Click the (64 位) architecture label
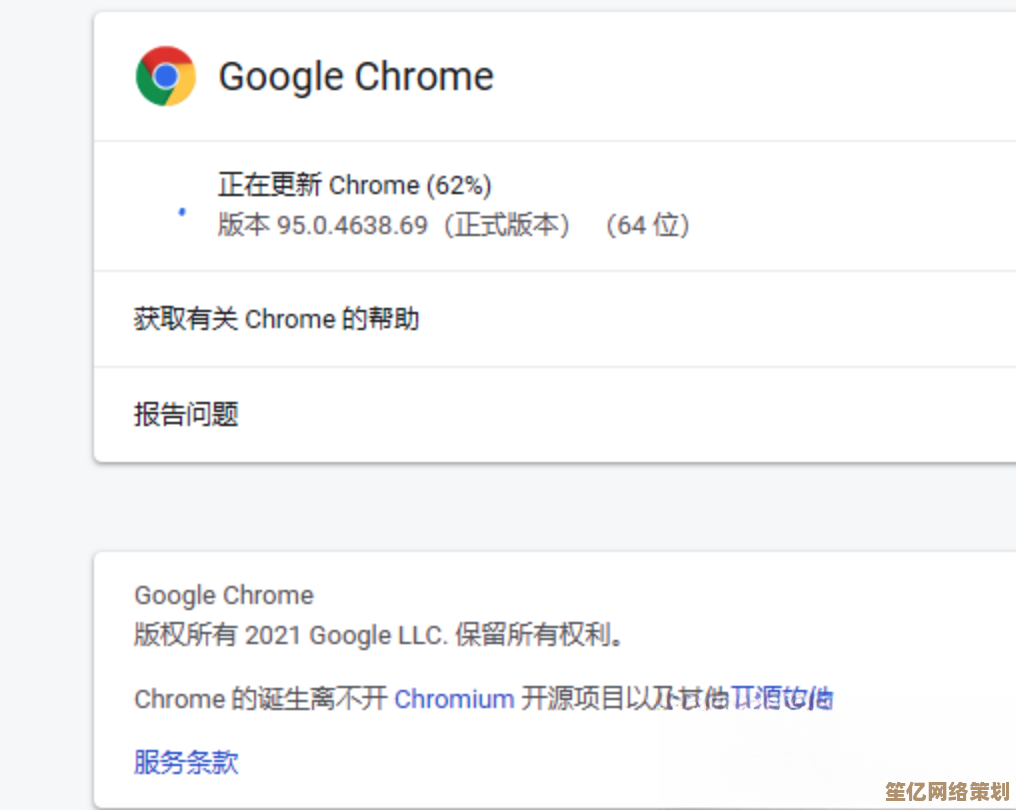This screenshot has height=810, width=1016. 647,225
